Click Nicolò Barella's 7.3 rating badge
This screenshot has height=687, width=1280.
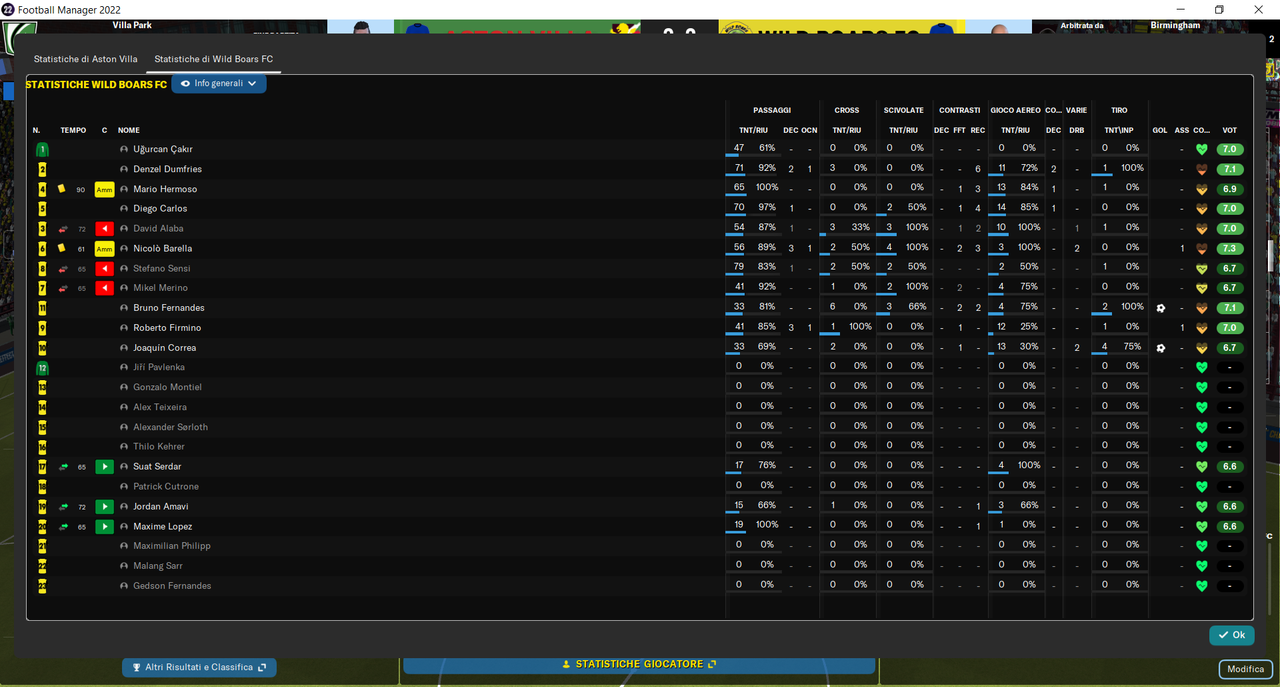(x=1230, y=248)
